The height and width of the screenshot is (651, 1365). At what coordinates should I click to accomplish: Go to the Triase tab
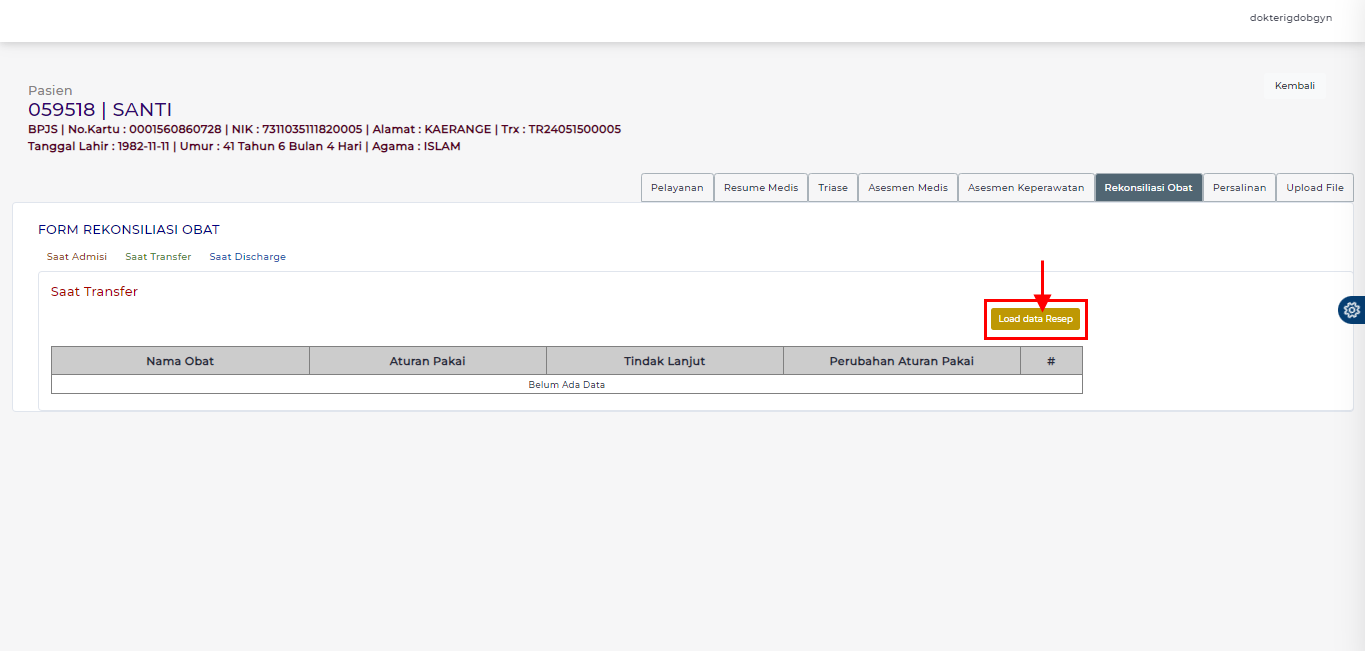[x=832, y=188]
